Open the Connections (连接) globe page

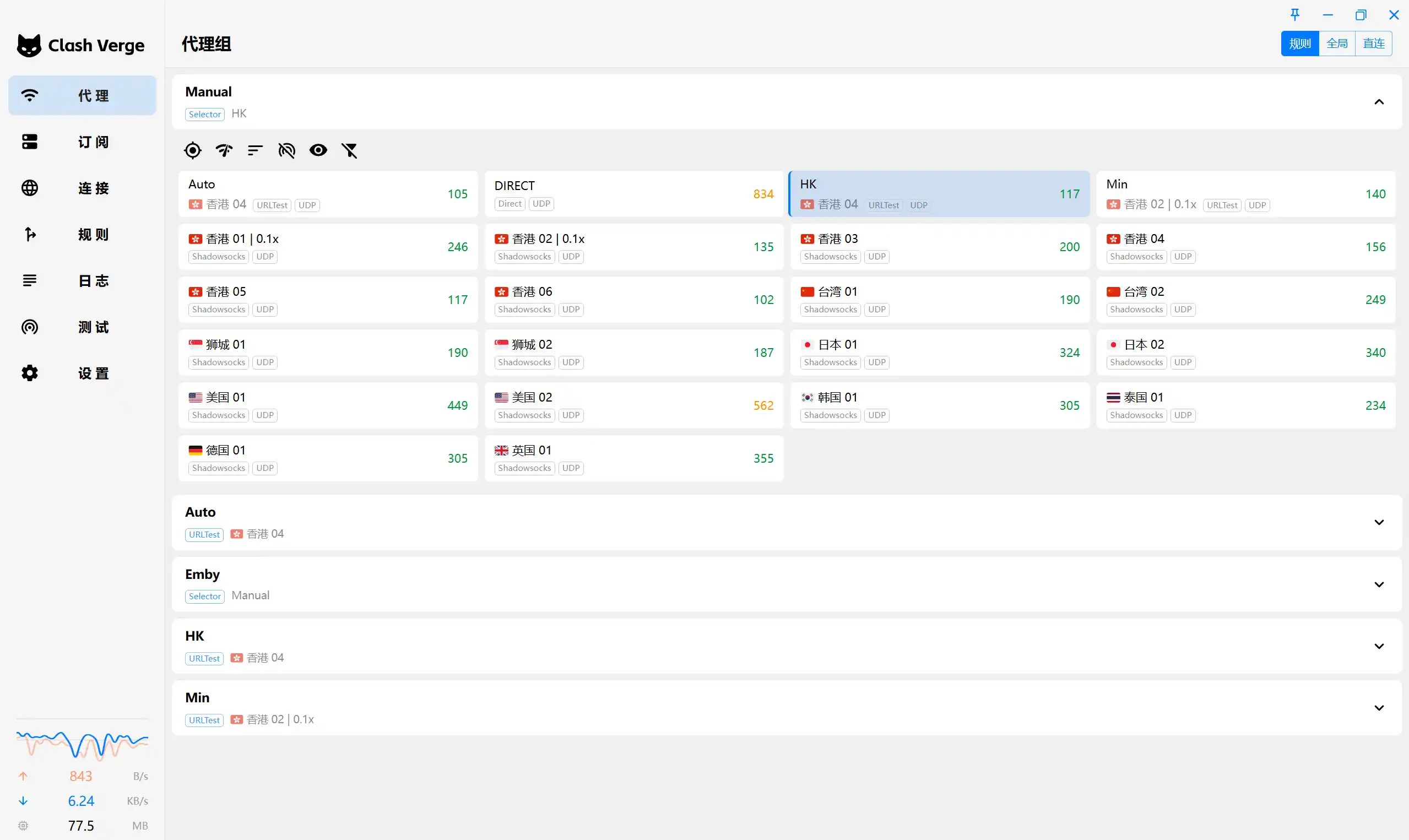coord(83,188)
